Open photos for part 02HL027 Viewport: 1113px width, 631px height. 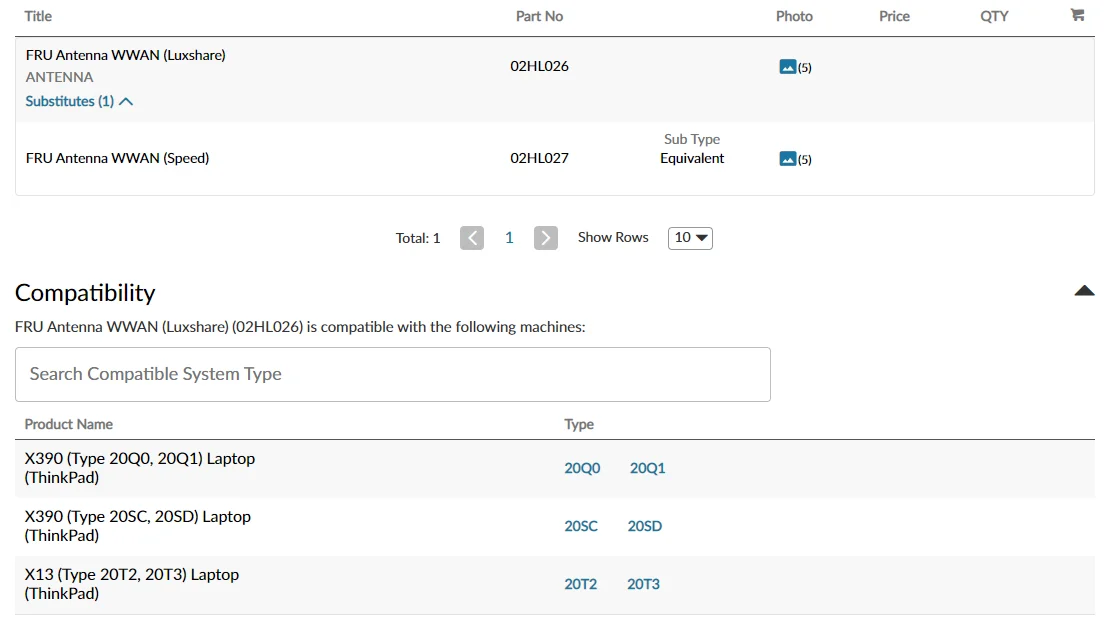(x=788, y=159)
